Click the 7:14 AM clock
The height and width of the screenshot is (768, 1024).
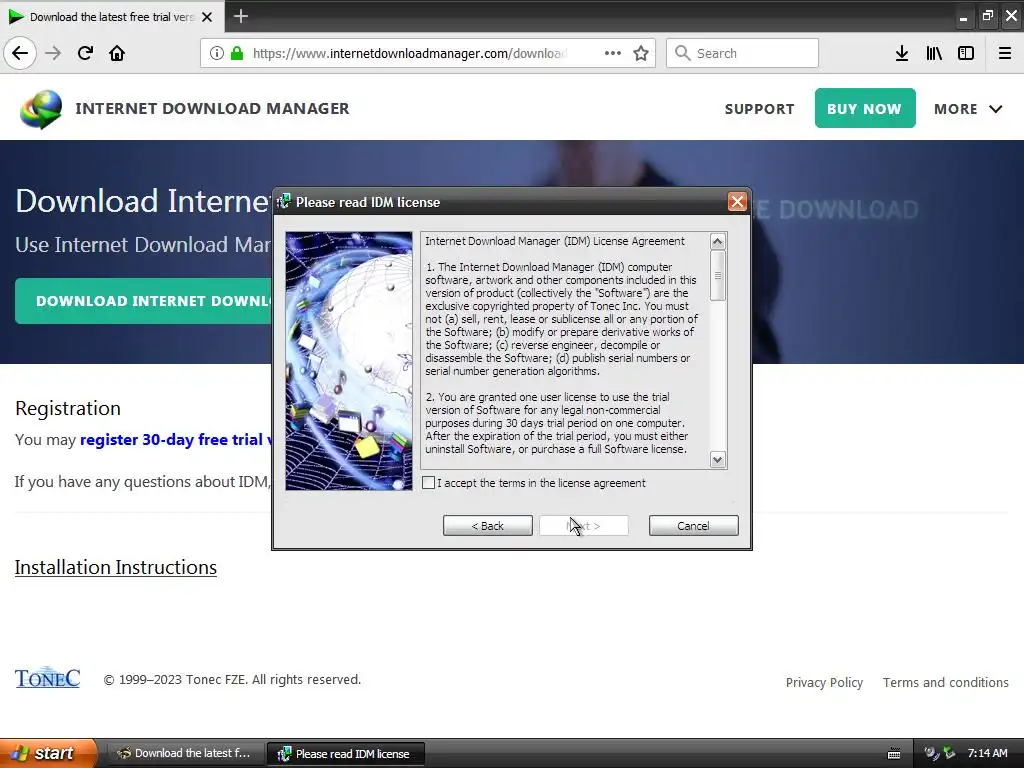[987, 754]
